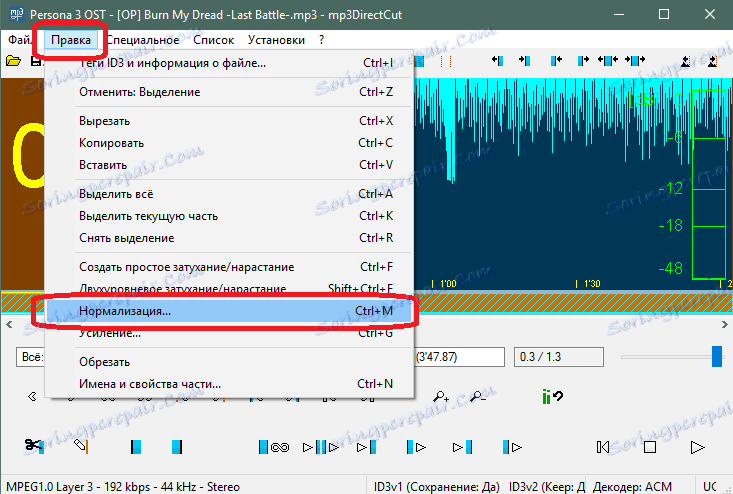Screen dimensions: 733x494
Task: Click the green bars undo-style icon
Action: click(552, 397)
